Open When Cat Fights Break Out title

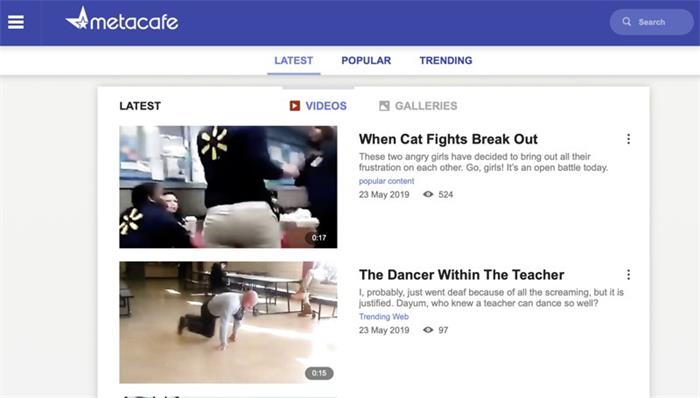[448, 139]
